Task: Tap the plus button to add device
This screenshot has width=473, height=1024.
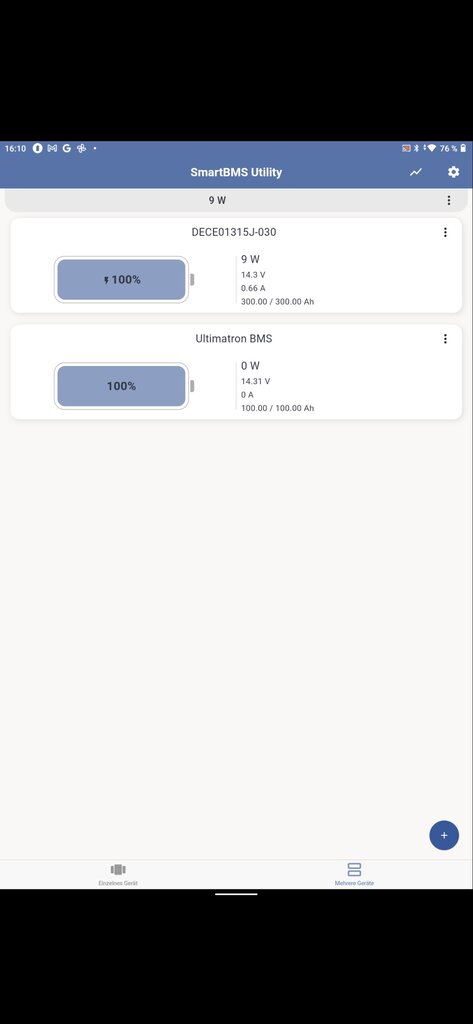Action: tap(444, 835)
